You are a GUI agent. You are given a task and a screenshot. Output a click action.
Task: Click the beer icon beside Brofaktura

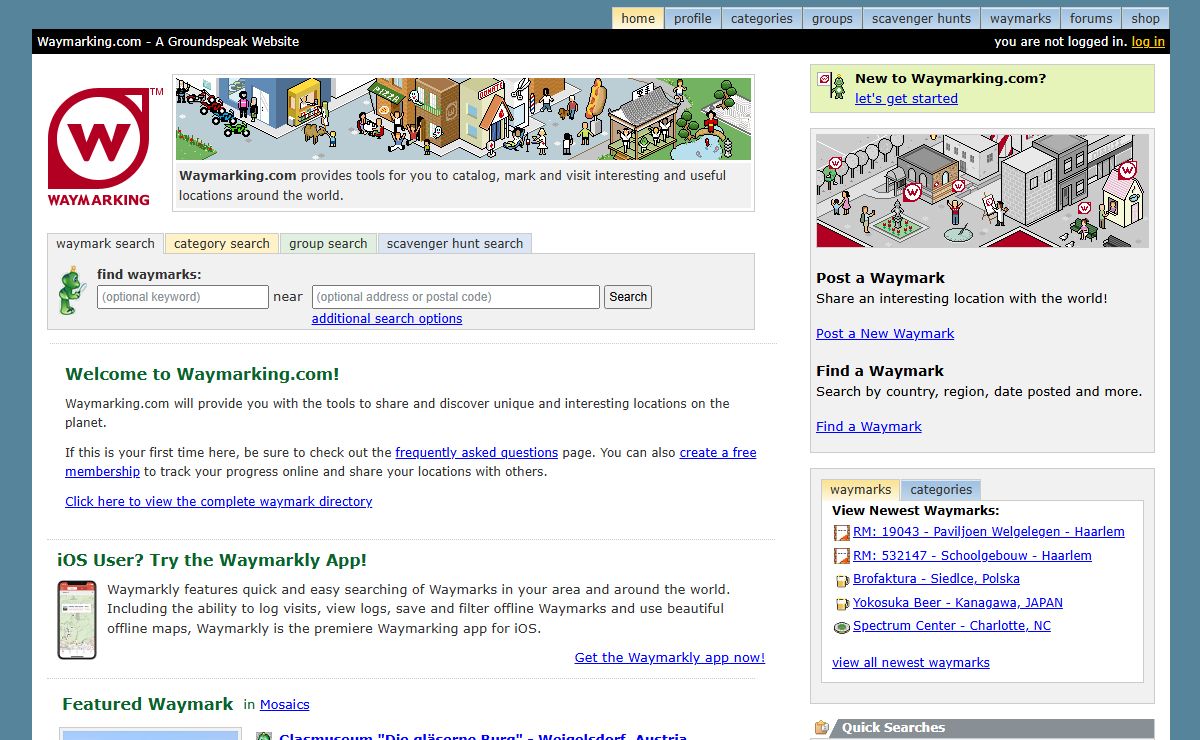[841, 580]
